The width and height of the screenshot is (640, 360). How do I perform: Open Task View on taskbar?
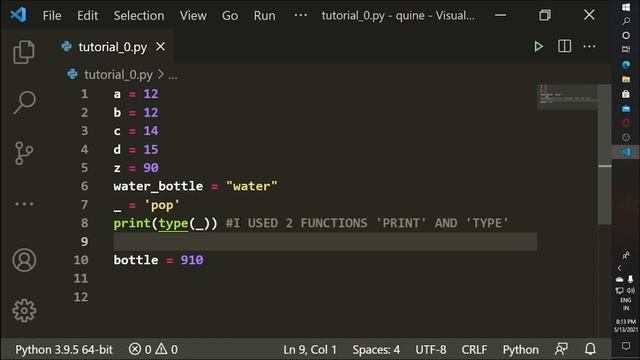point(626,49)
